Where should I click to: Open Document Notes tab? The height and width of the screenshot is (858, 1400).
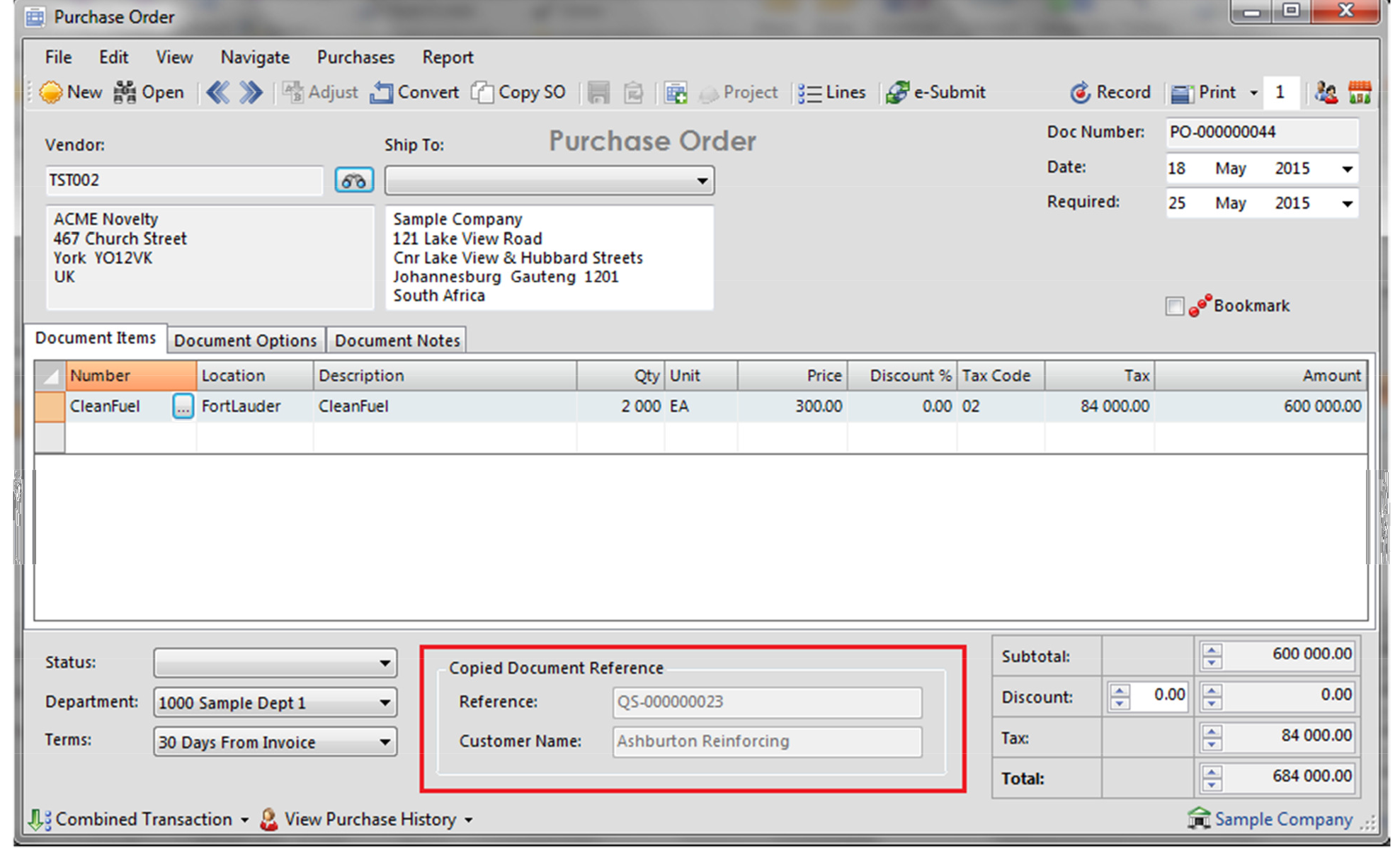tap(397, 341)
